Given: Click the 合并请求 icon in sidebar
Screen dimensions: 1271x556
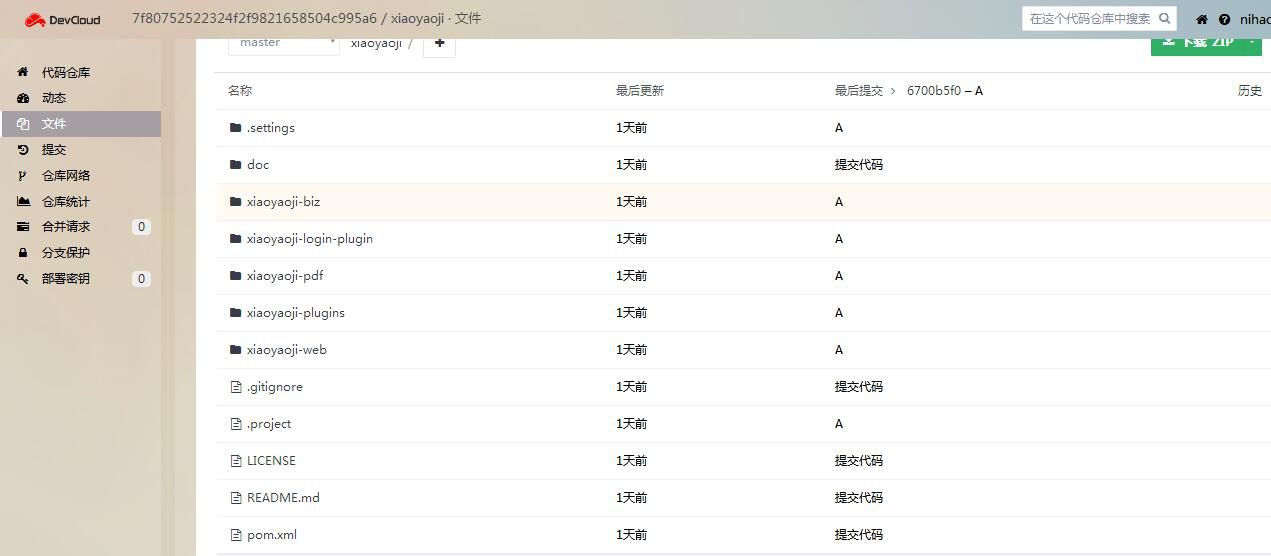Looking at the screenshot, I should click(x=23, y=227).
